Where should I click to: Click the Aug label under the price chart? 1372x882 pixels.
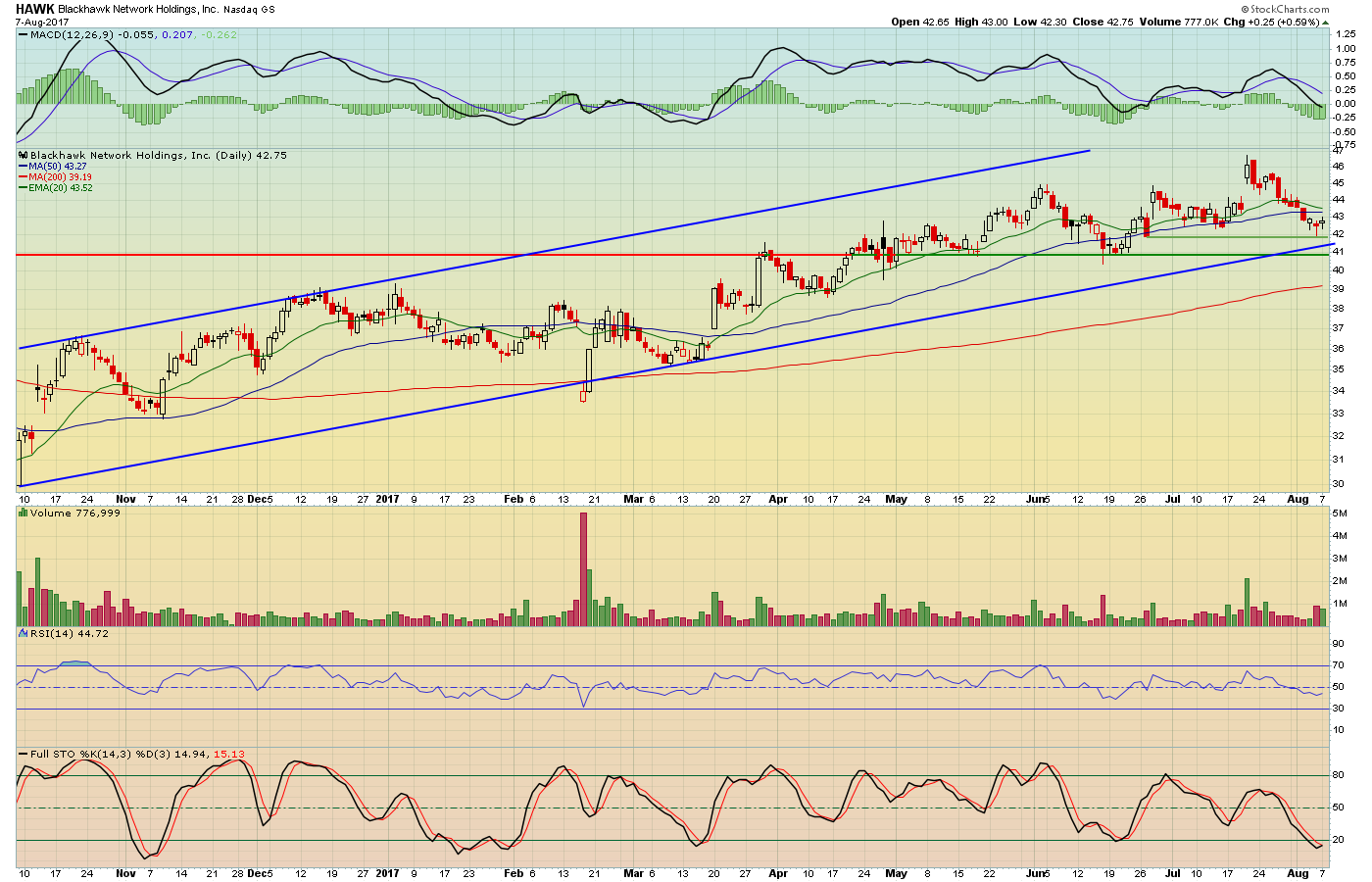click(1298, 499)
